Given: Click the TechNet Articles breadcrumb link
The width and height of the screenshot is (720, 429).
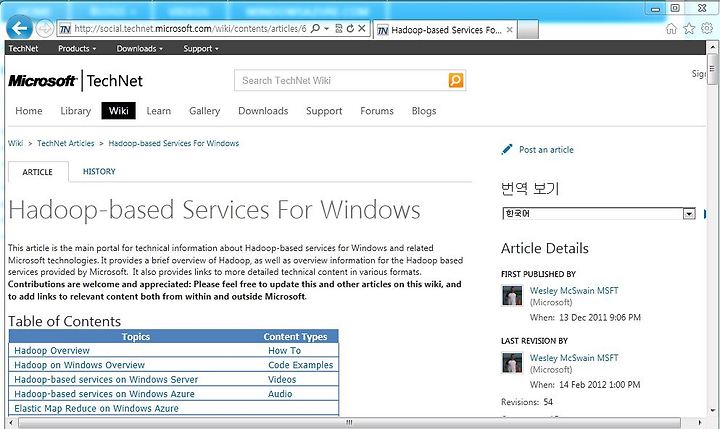Looking at the screenshot, I should tap(66, 143).
